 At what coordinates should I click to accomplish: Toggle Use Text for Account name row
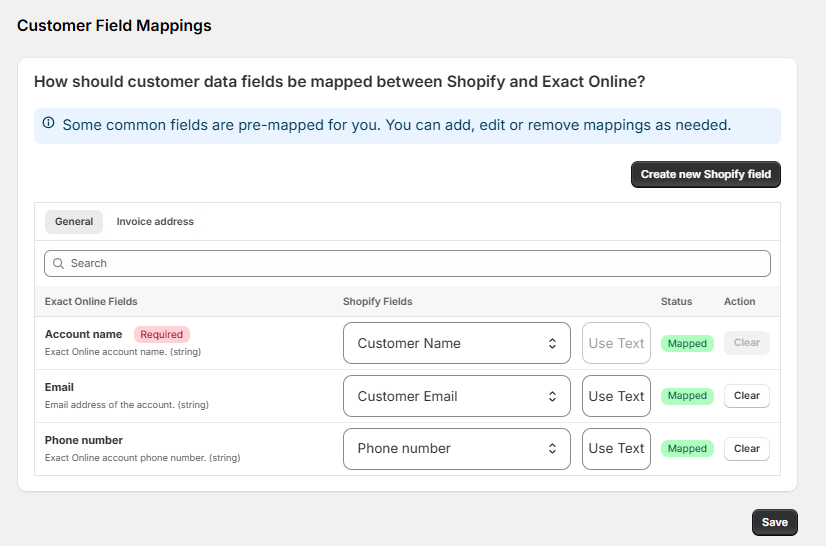[x=616, y=343]
